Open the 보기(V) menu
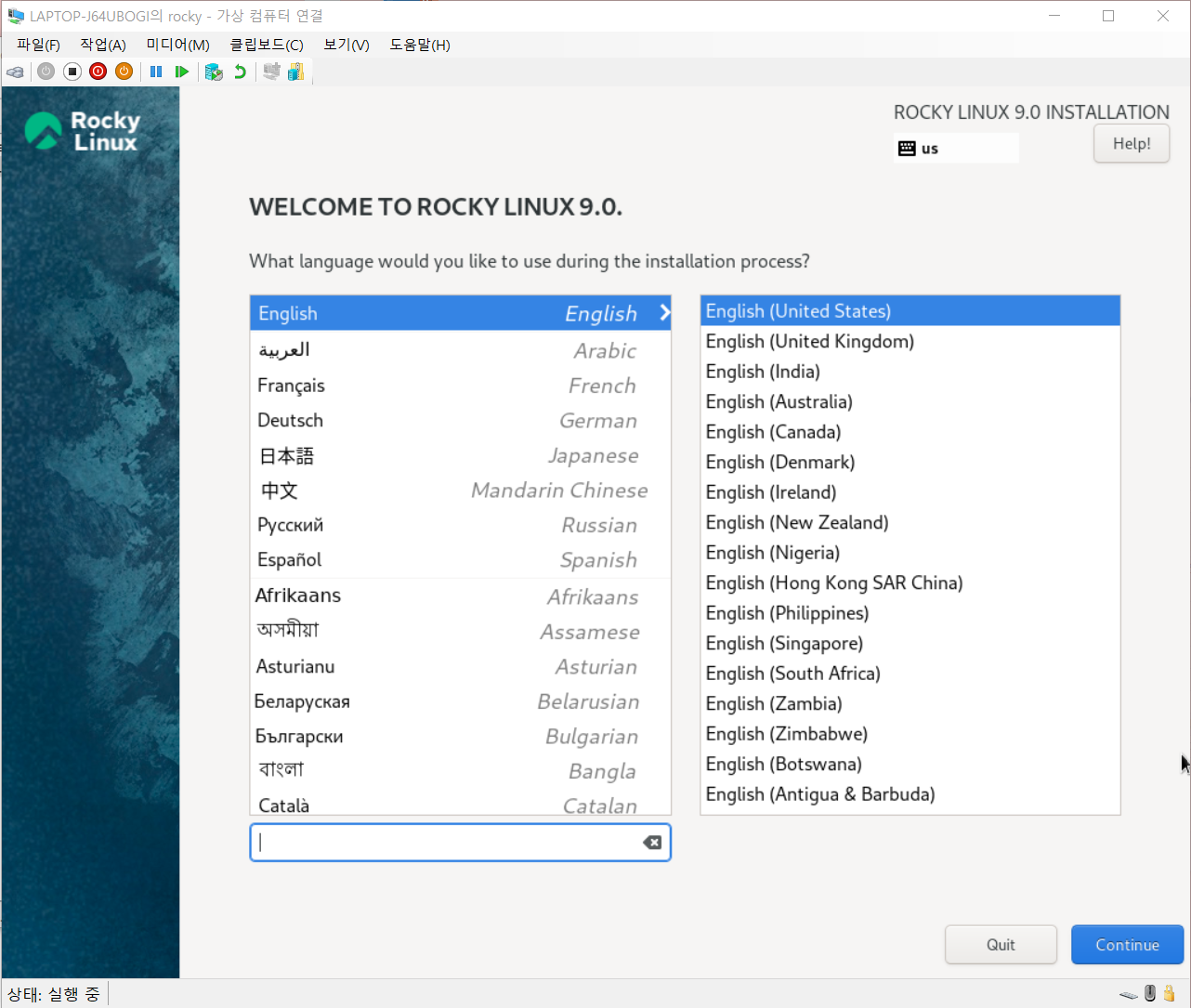1191x1008 pixels. point(347,45)
